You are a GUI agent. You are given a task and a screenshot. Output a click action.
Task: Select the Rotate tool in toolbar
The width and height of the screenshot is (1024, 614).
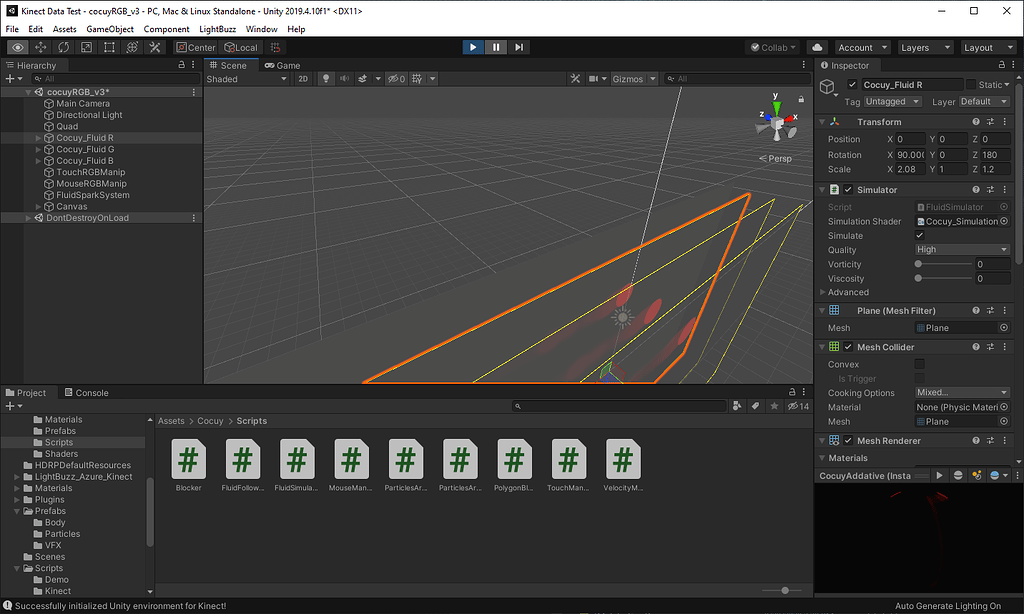click(63, 47)
